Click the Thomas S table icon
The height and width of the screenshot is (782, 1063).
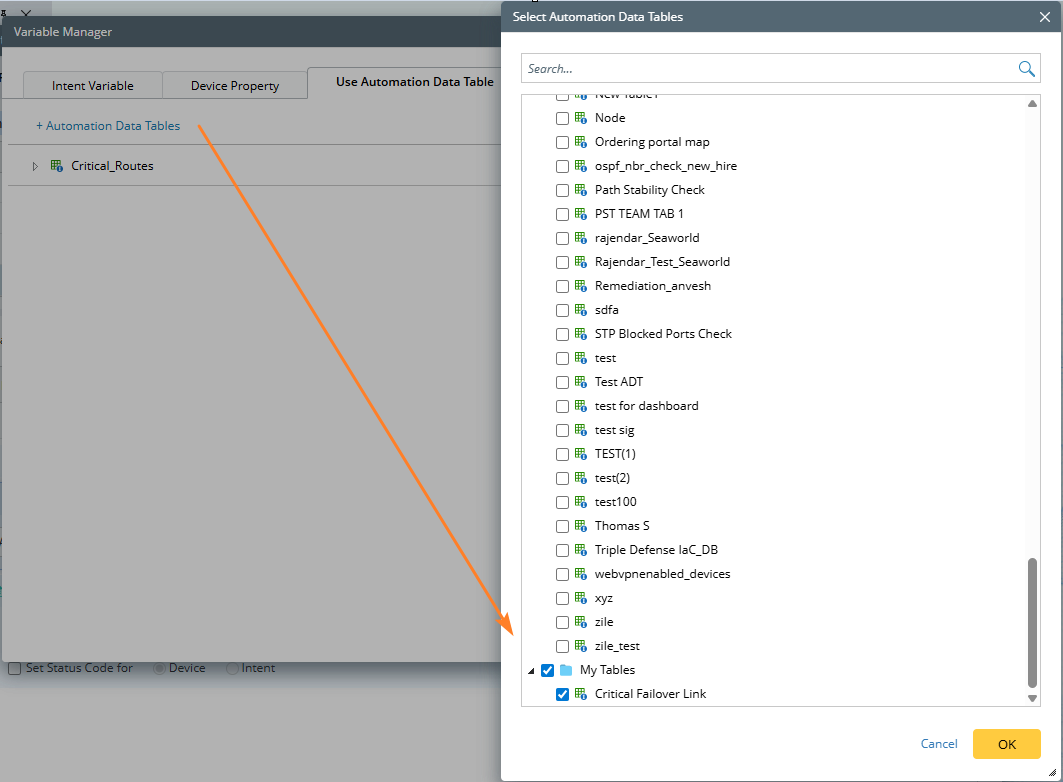pyautogui.click(x=581, y=526)
